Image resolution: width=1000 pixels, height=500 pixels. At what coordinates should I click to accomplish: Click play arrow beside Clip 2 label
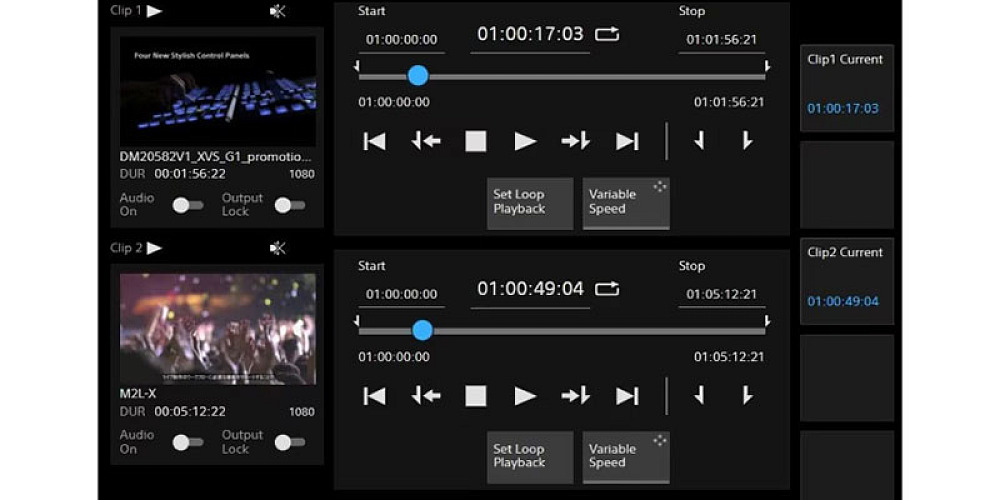pos(154,248)
